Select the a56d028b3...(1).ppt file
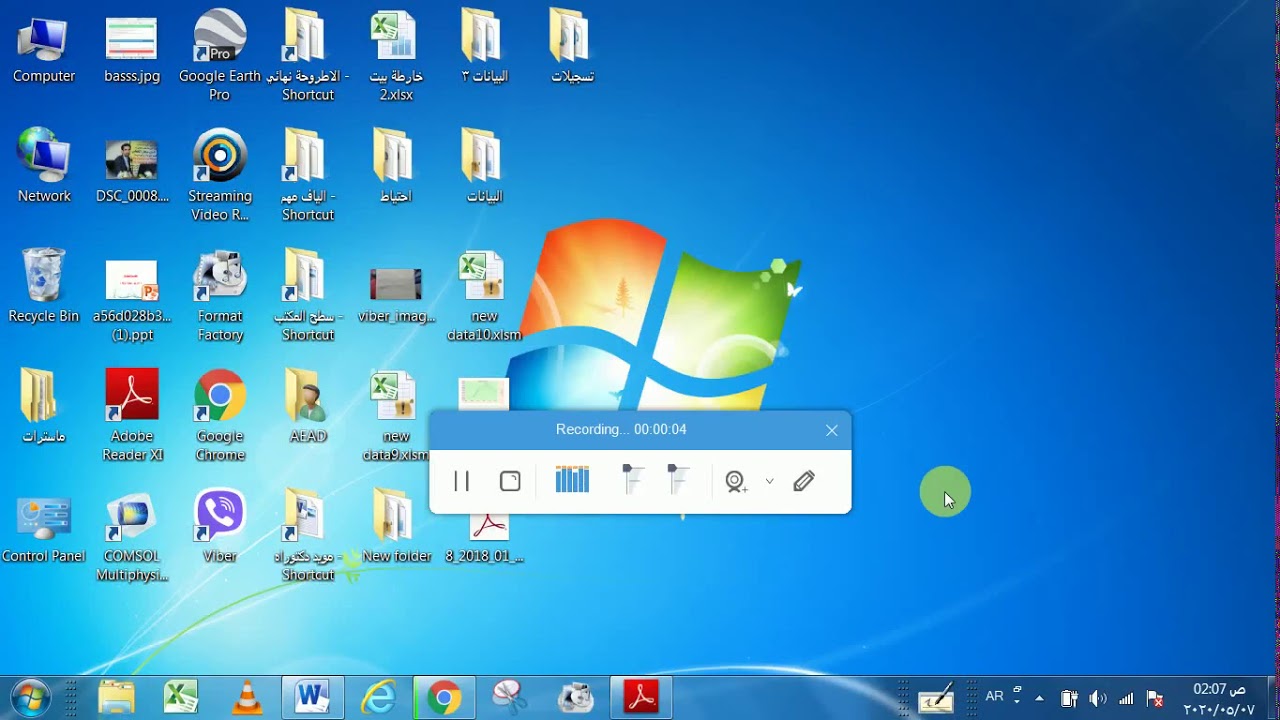Screen dimensions: 1280x720 tap(132, 300)
